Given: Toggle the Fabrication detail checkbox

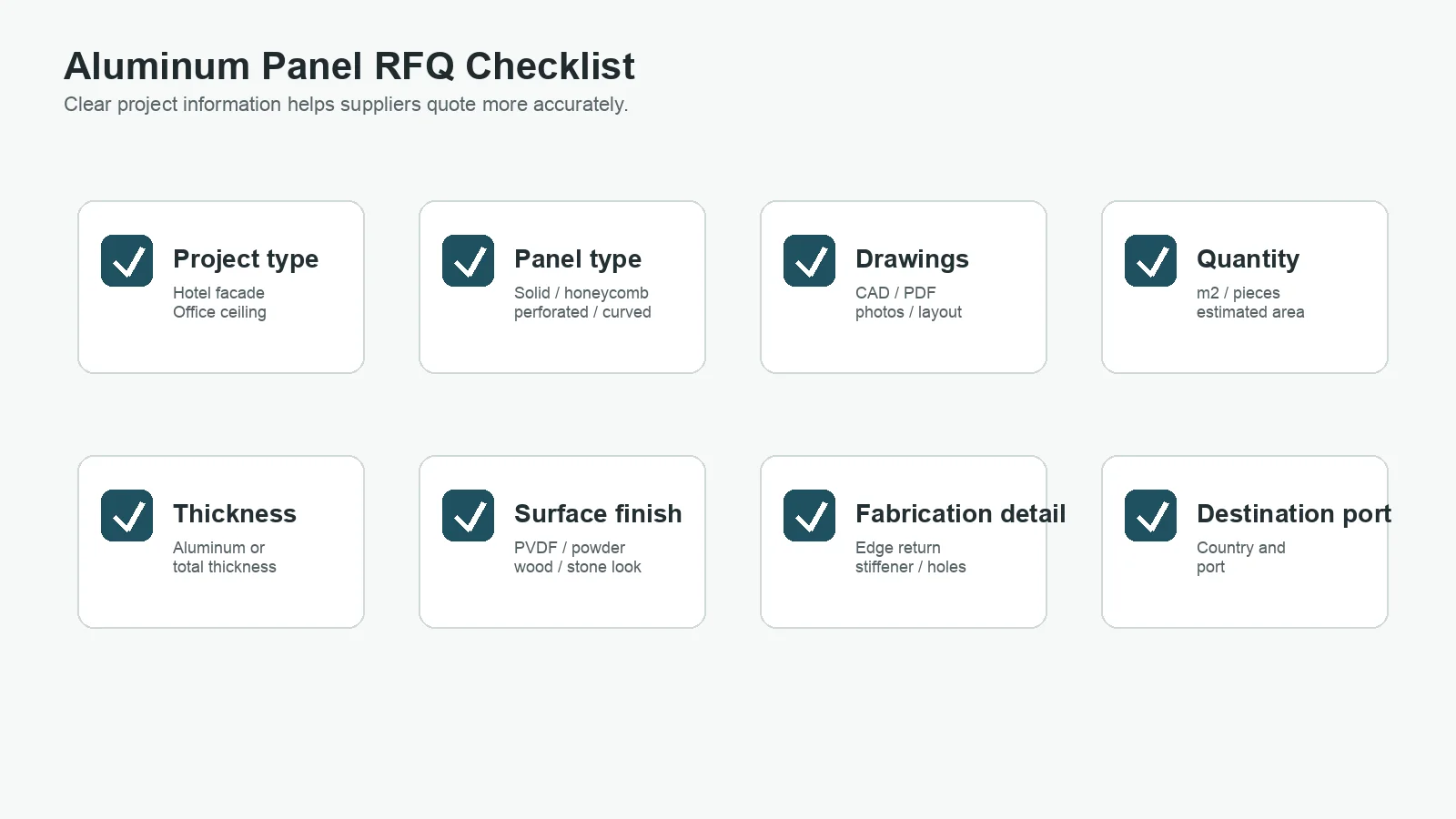Looking at the screenshot, I should point(809,515).
